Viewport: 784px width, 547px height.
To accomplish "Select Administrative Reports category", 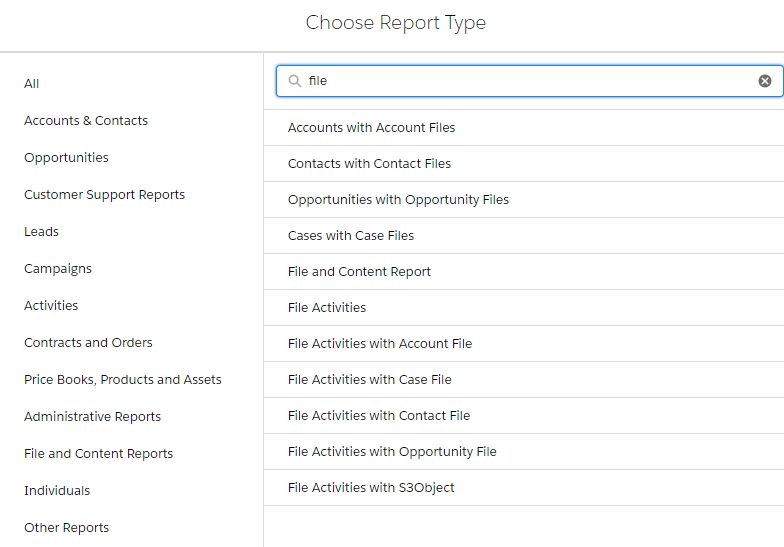I will pyautogui.click(x=92, y=417).
